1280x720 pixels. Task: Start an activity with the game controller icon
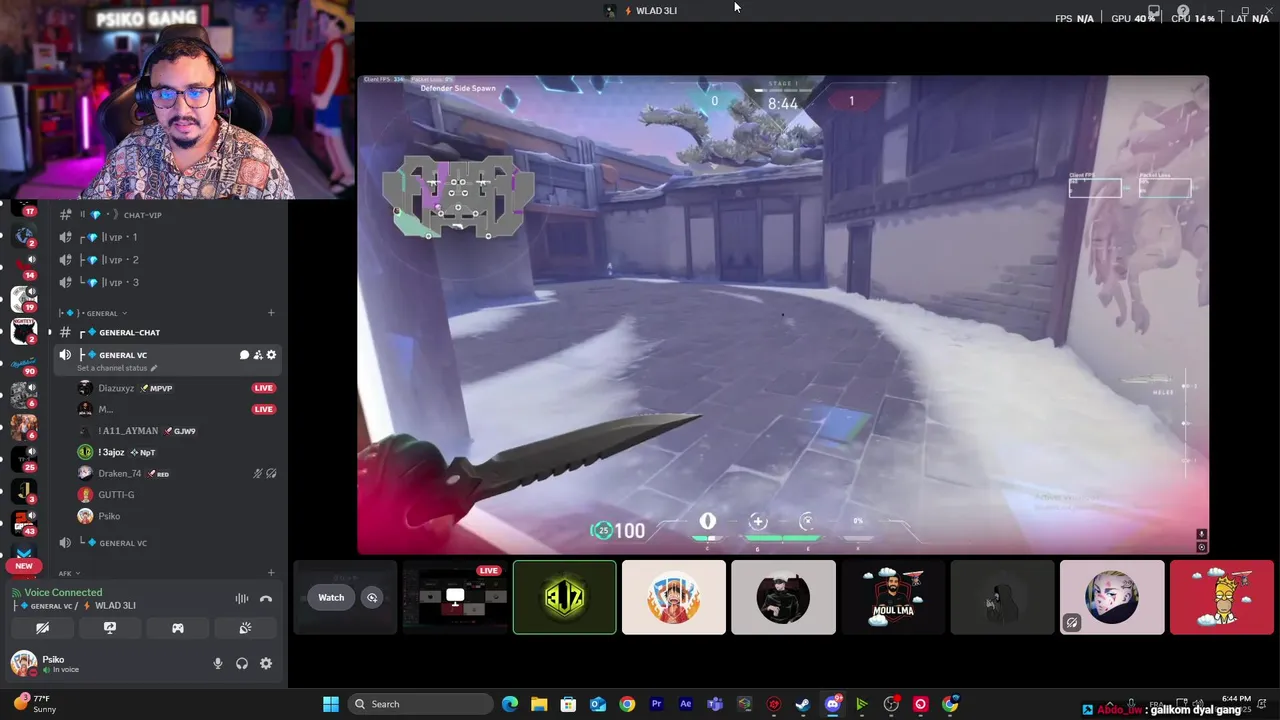click(x=177, y=628)
